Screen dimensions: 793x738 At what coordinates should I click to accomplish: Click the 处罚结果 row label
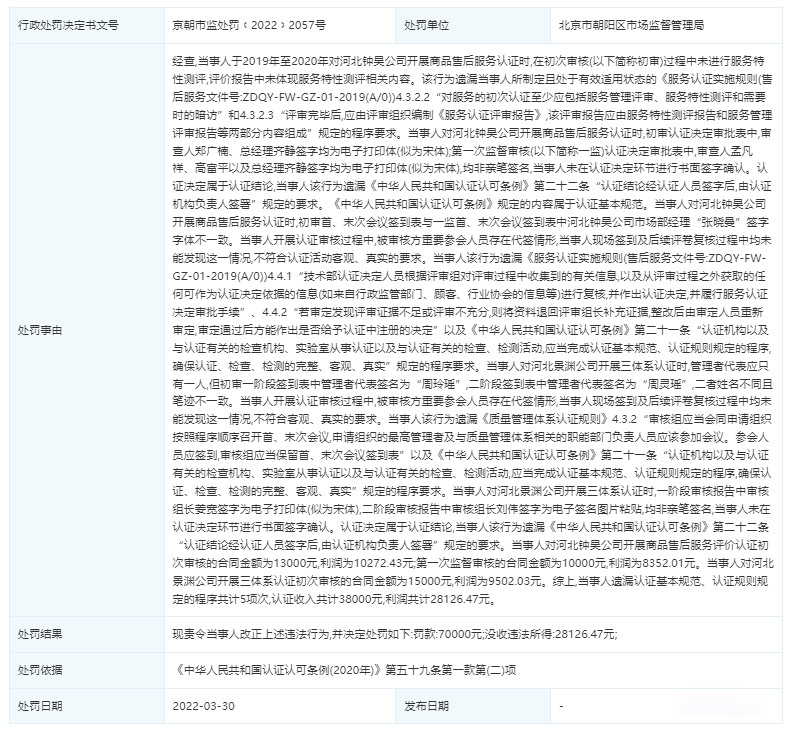tap(40, 634)
